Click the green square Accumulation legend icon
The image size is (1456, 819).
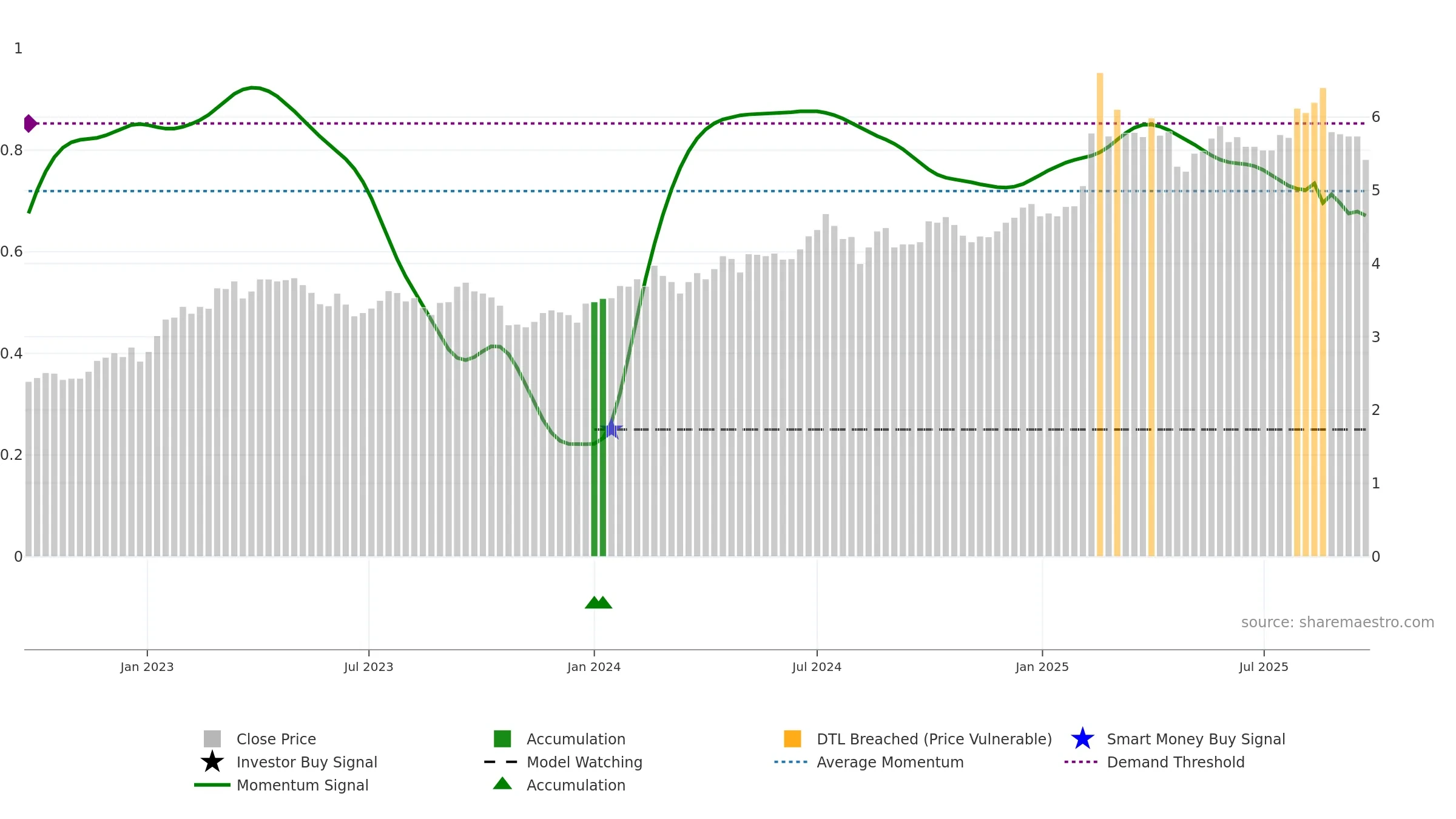502,739
